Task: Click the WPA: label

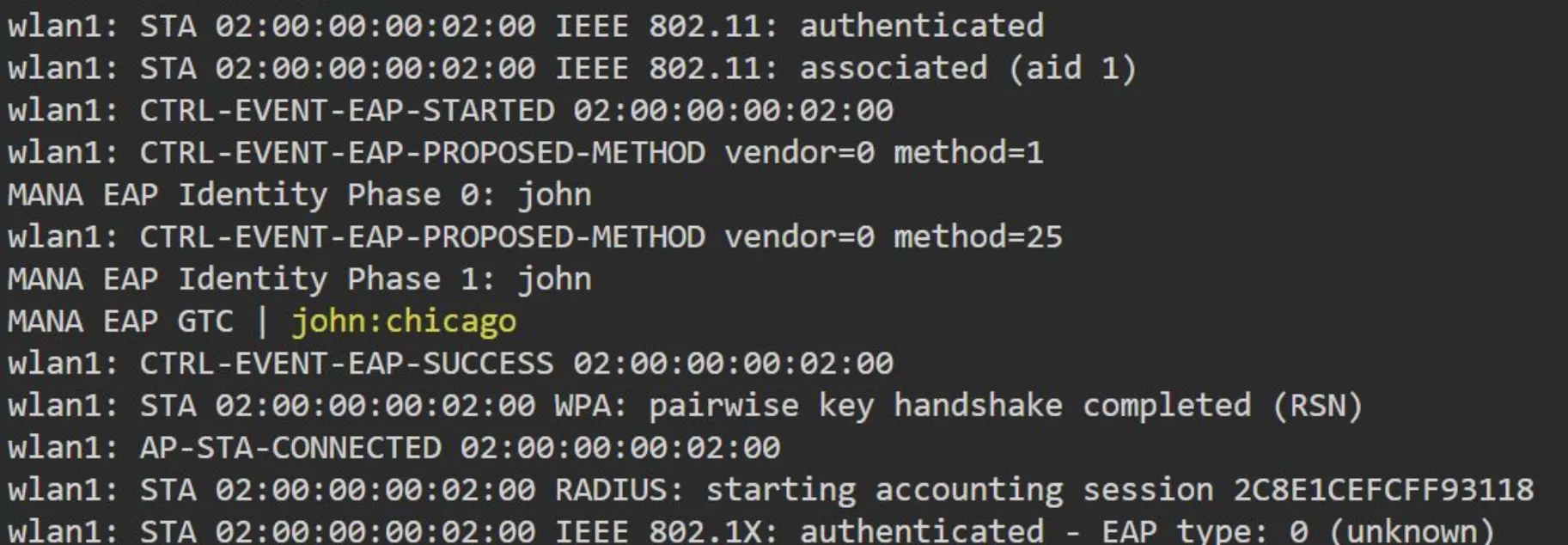Action: [592, 406]
